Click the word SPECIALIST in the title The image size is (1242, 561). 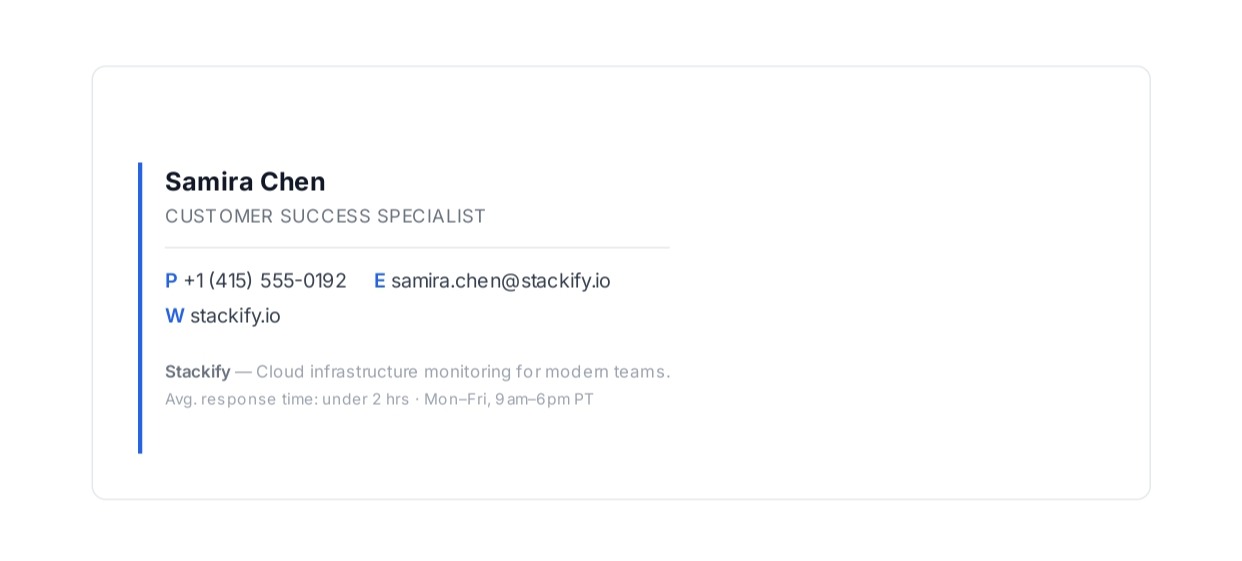[431, 216]
